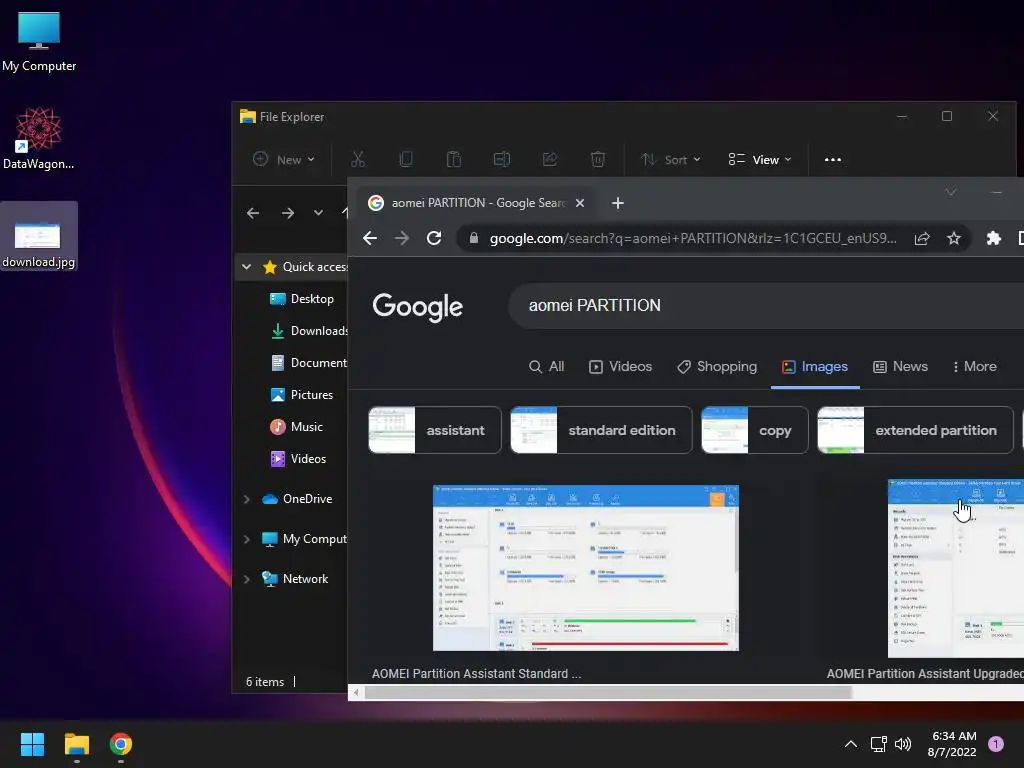Switch to the Videos search tab
Viewport: 1024px width, 768px height.
point(620,366)
